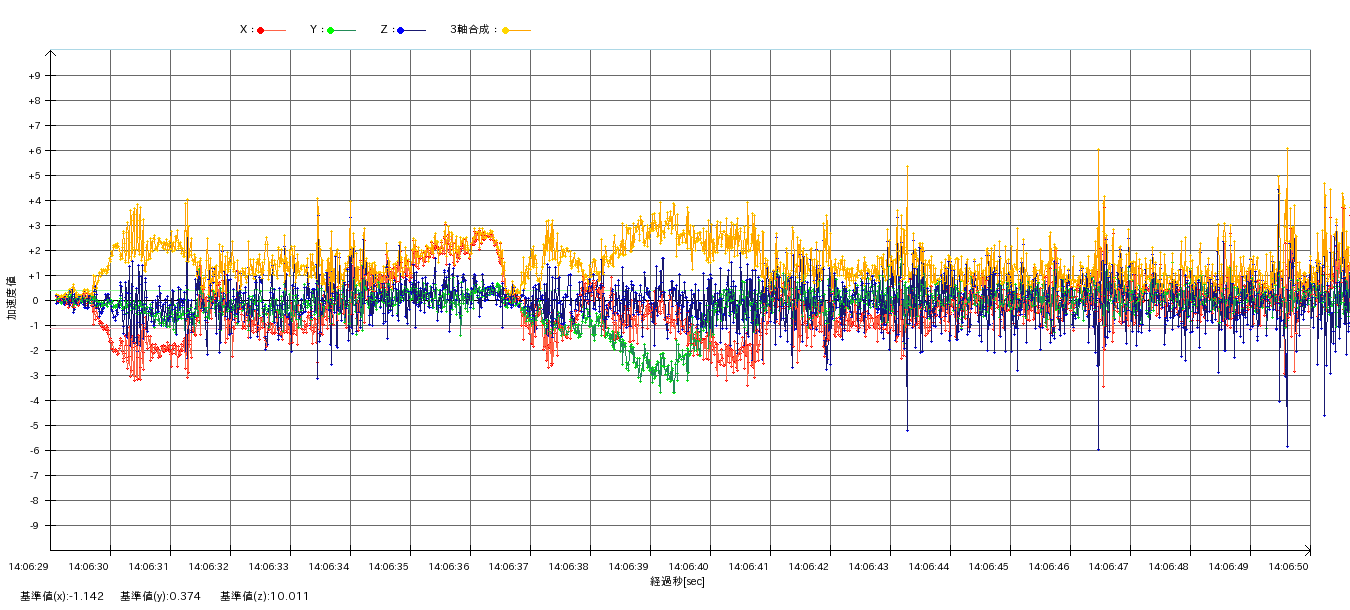This screenshot has height=610, width=1350.
Task: Pick the 14:06:50 time axis tick label
Action: [x=1289, y=567]
